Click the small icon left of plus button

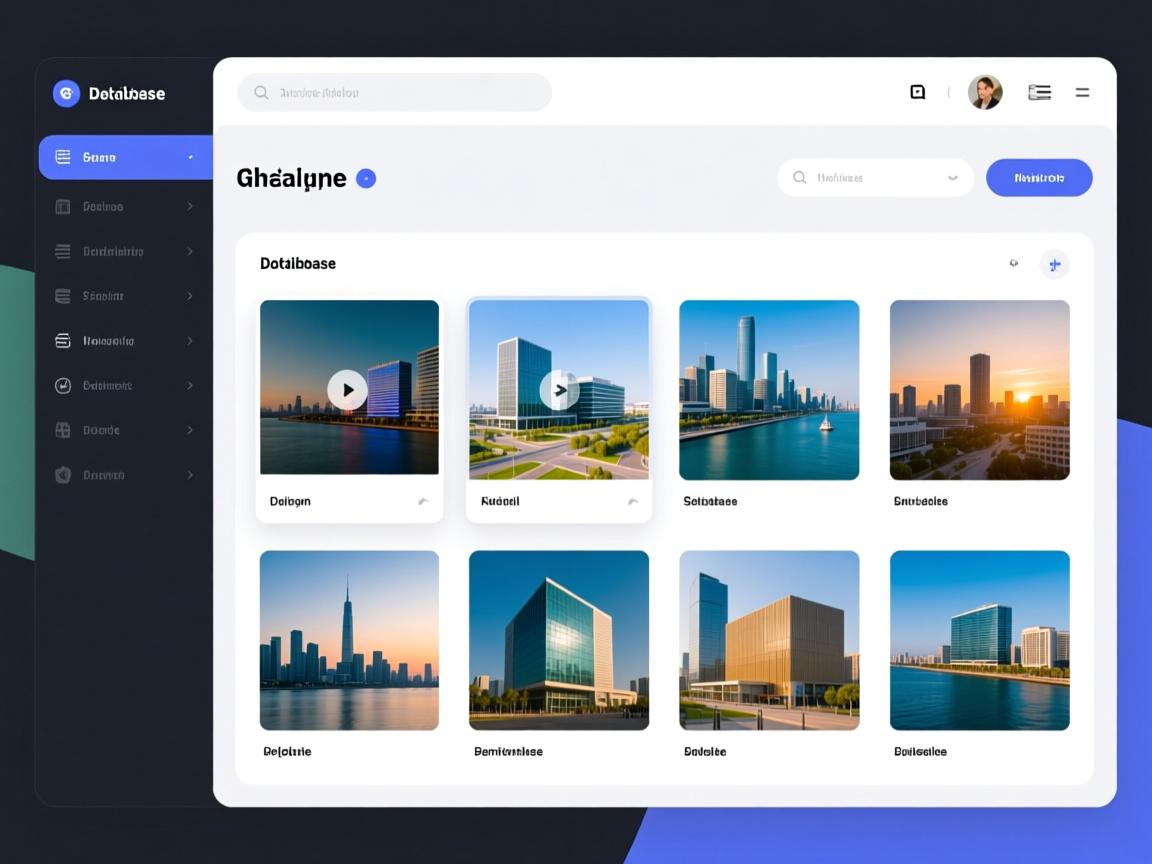pyautogui.click(x=1013, y=264)
